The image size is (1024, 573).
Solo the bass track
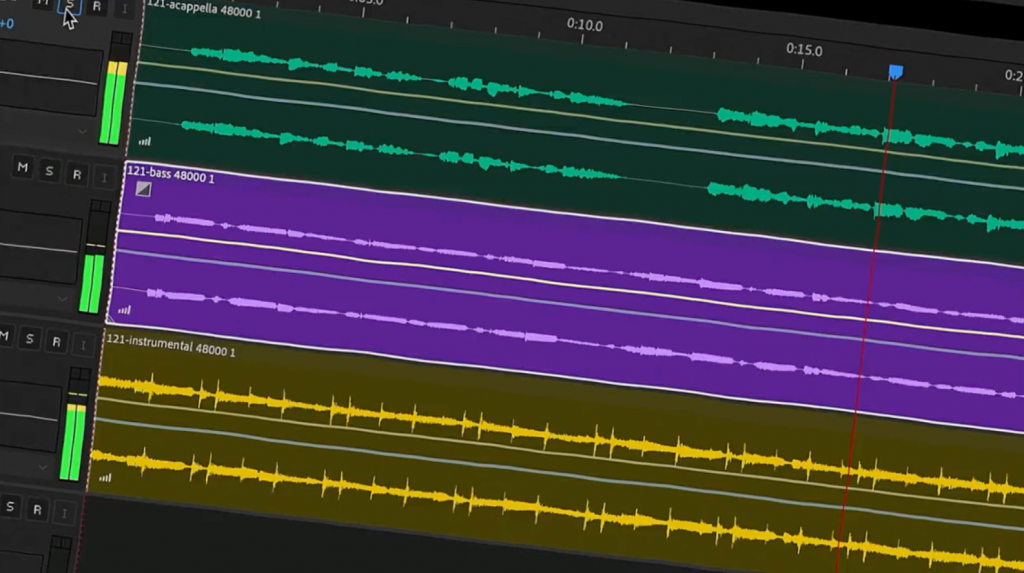[x=48, y=171]
